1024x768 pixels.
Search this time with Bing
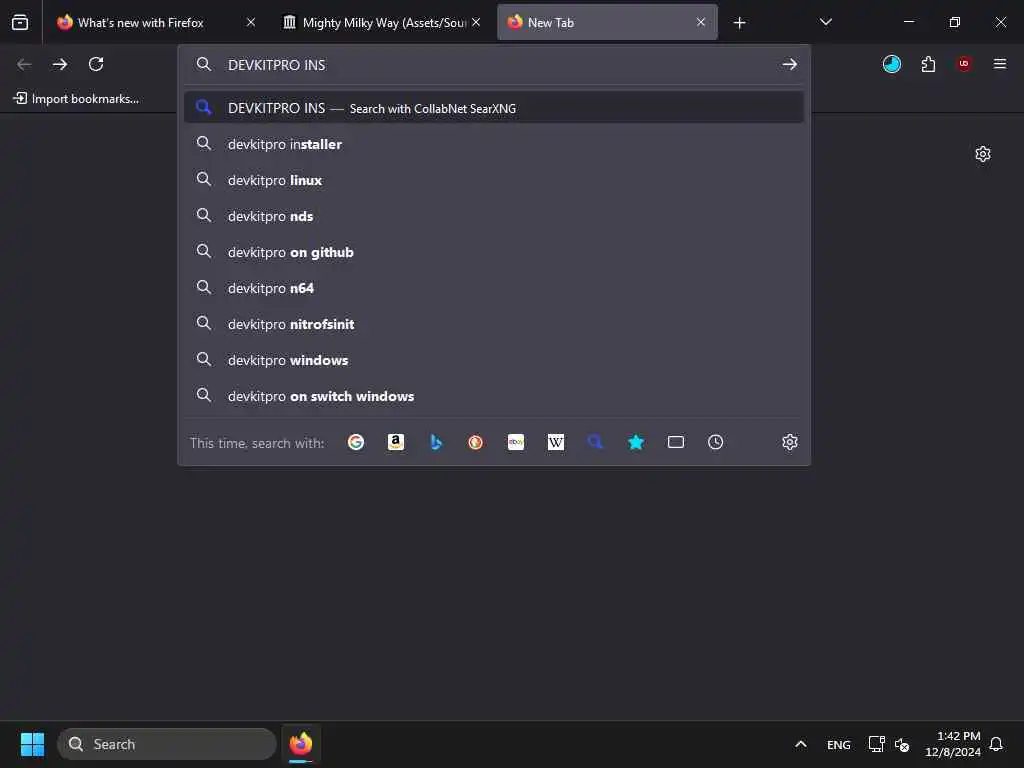point(436,442)
